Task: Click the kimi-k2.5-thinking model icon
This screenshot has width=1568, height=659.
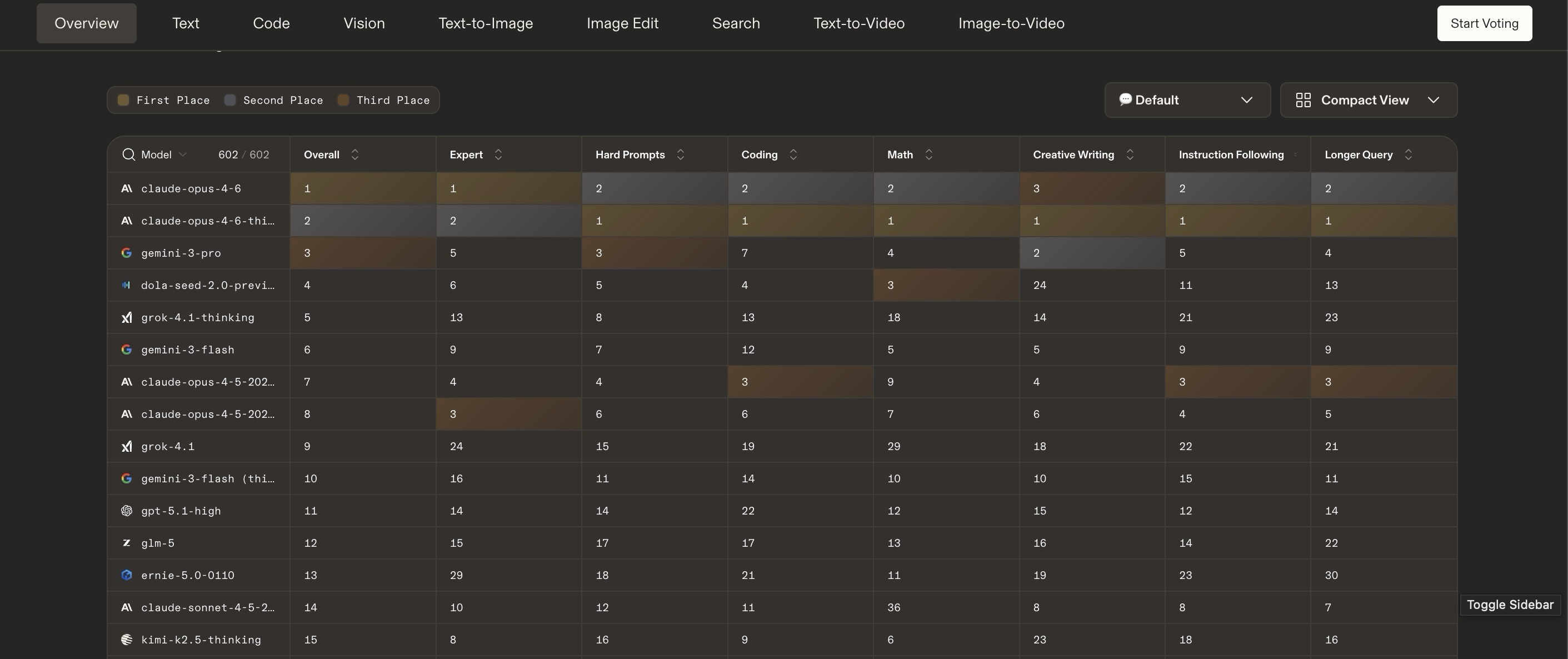Action: pyautogui.click(x=127, y=640)
